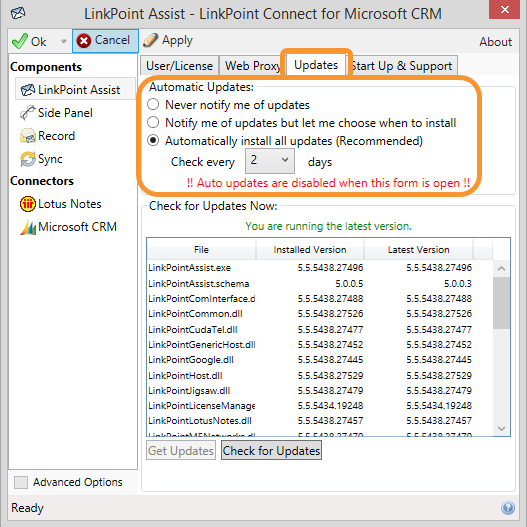Image resolution: width=527 pixels, height=527 pixels.
Task: Open the Side Panel component icon
Action: click(x=28, y=113)
